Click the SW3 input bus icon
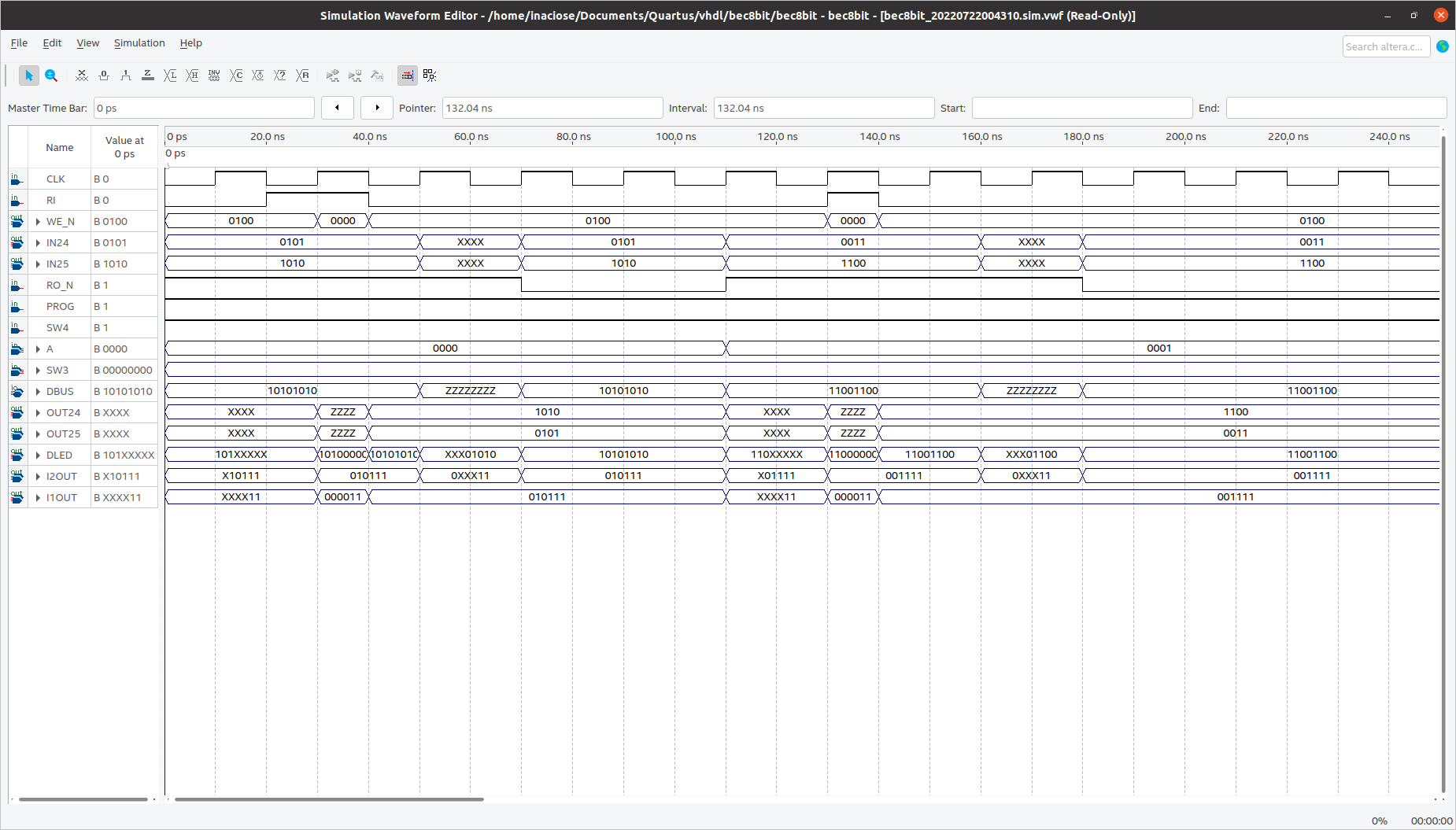Screen dimensions: 1456x830 17,371
